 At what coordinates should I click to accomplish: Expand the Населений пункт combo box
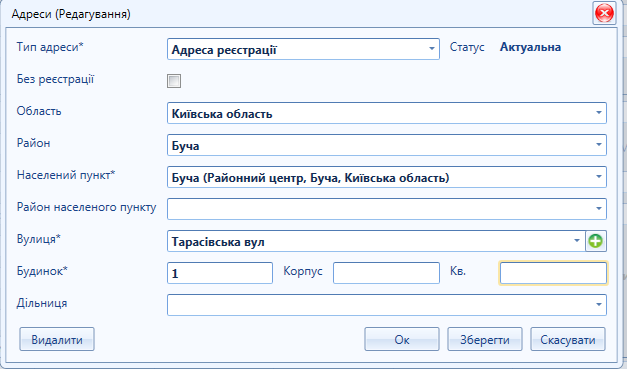coord(599,177)
